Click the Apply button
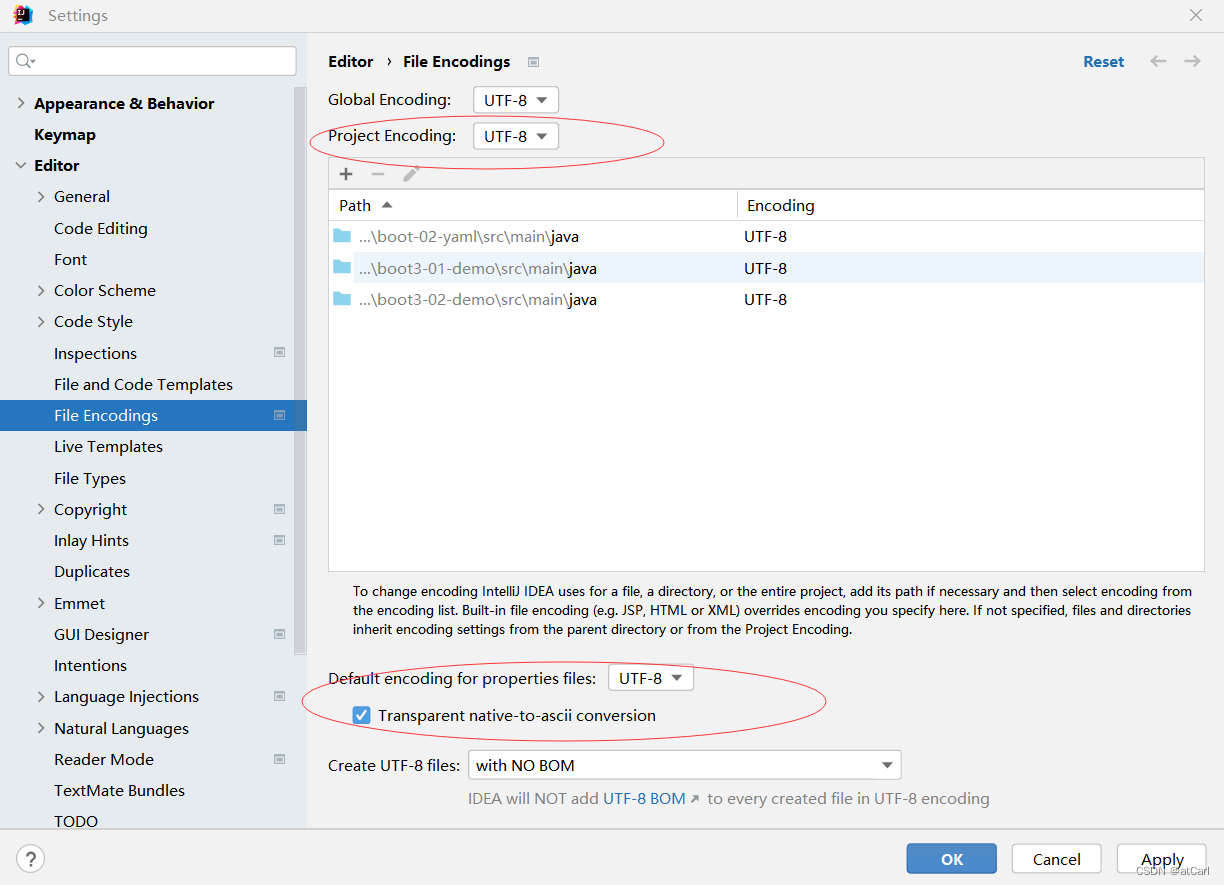This screenshot has height=885, width=1224. click(x=1162, y=859)
